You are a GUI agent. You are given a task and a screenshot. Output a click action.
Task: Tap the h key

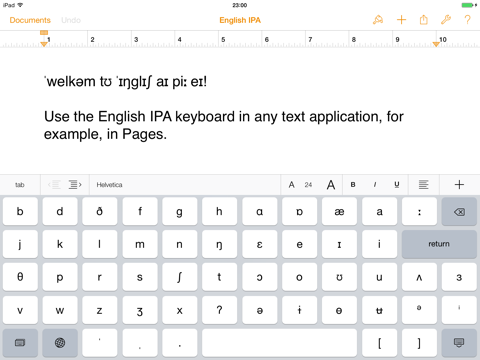[x=219, y=211]
